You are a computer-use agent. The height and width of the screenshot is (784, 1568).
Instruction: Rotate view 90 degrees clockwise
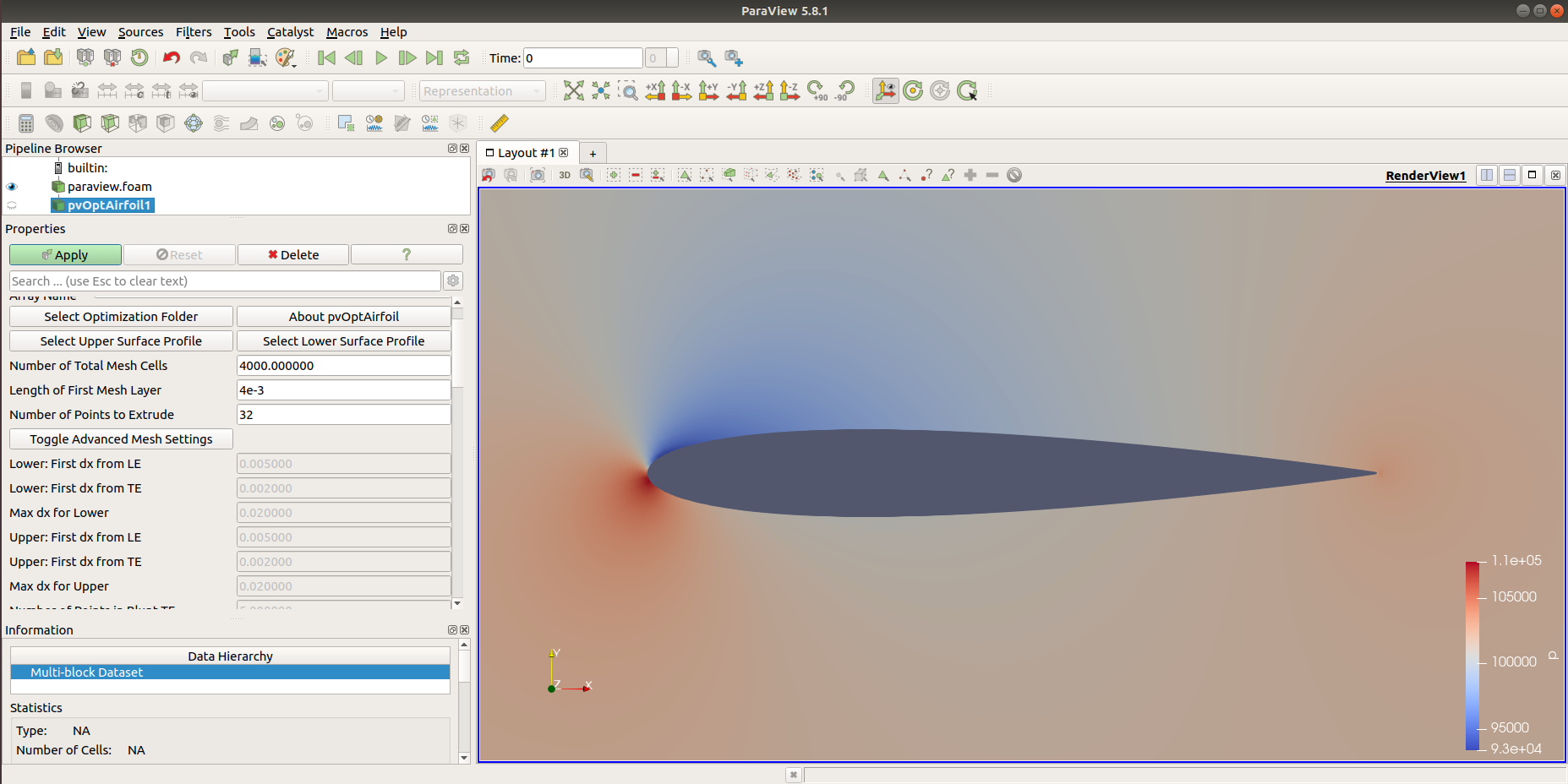[x=817, y=90]
